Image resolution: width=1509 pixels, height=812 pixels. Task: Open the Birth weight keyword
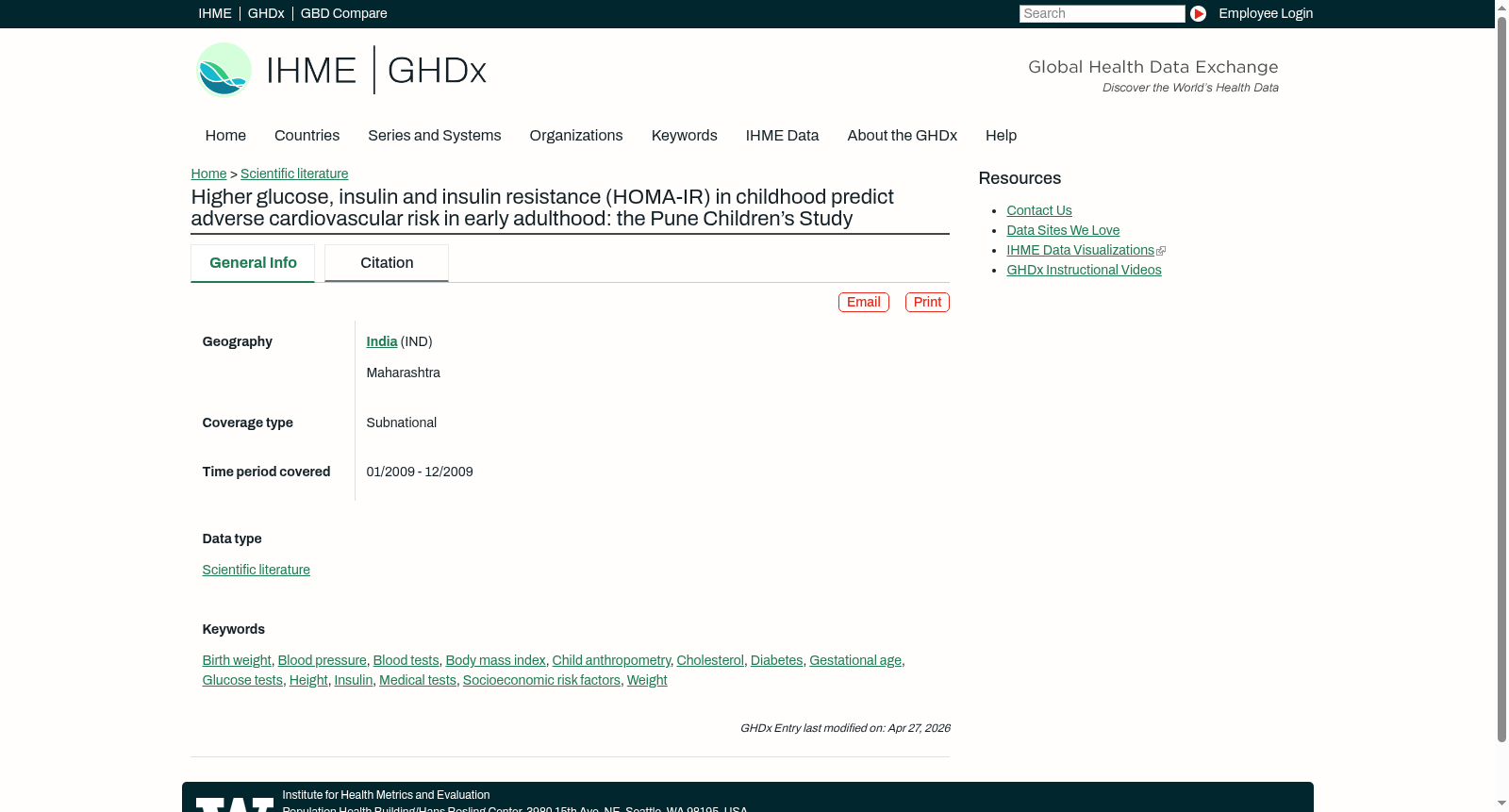(237, 660)
